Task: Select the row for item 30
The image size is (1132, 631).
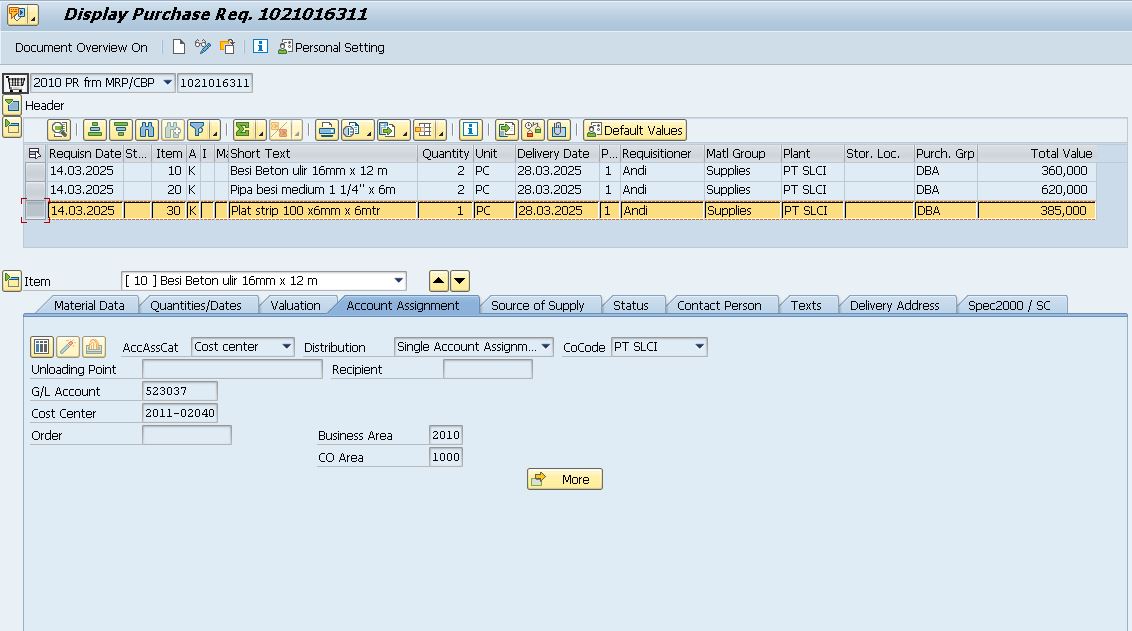Action: pos(35,210)
